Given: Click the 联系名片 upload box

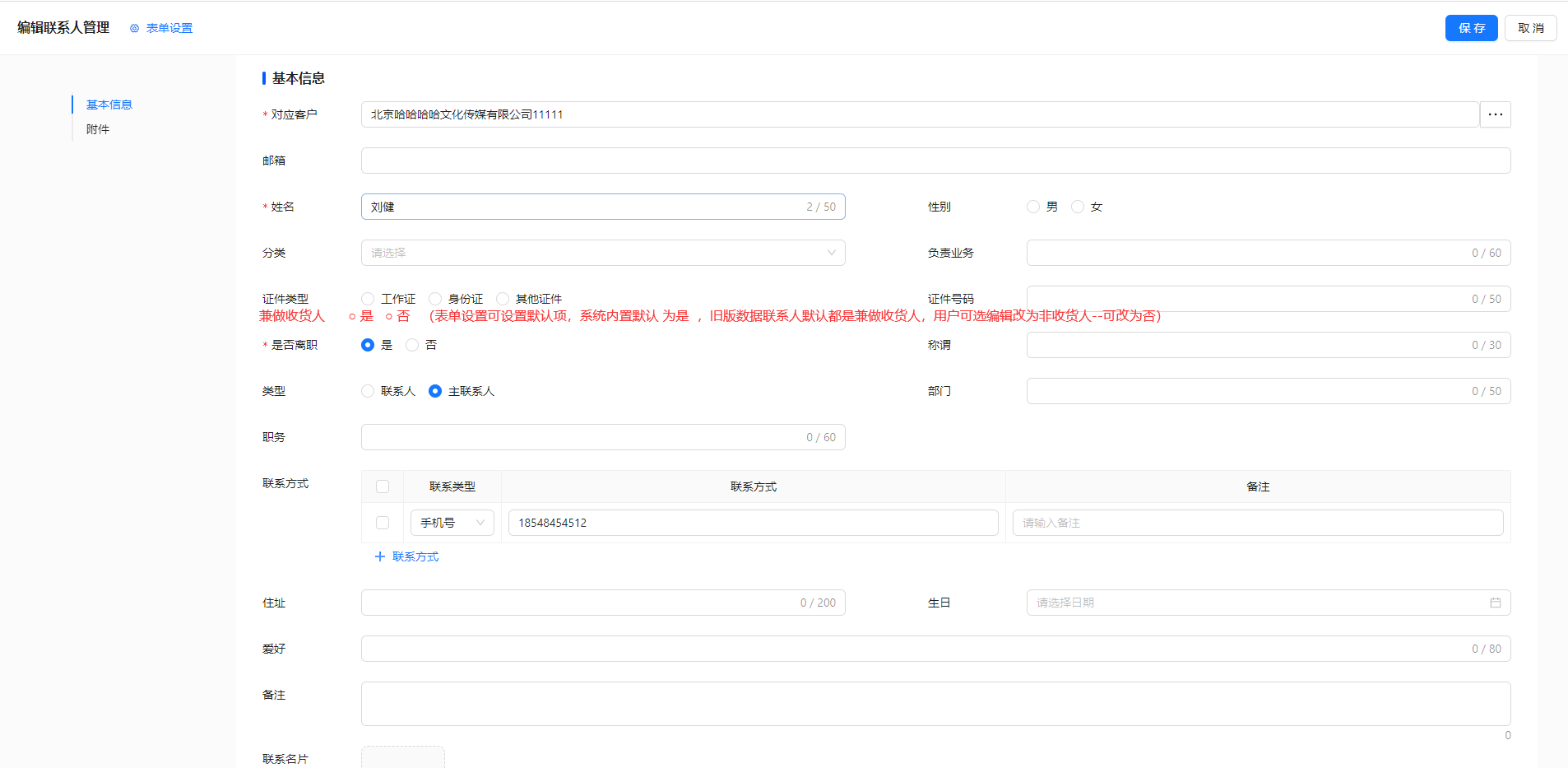Looking at the screenshot, I should click(403, 757).
